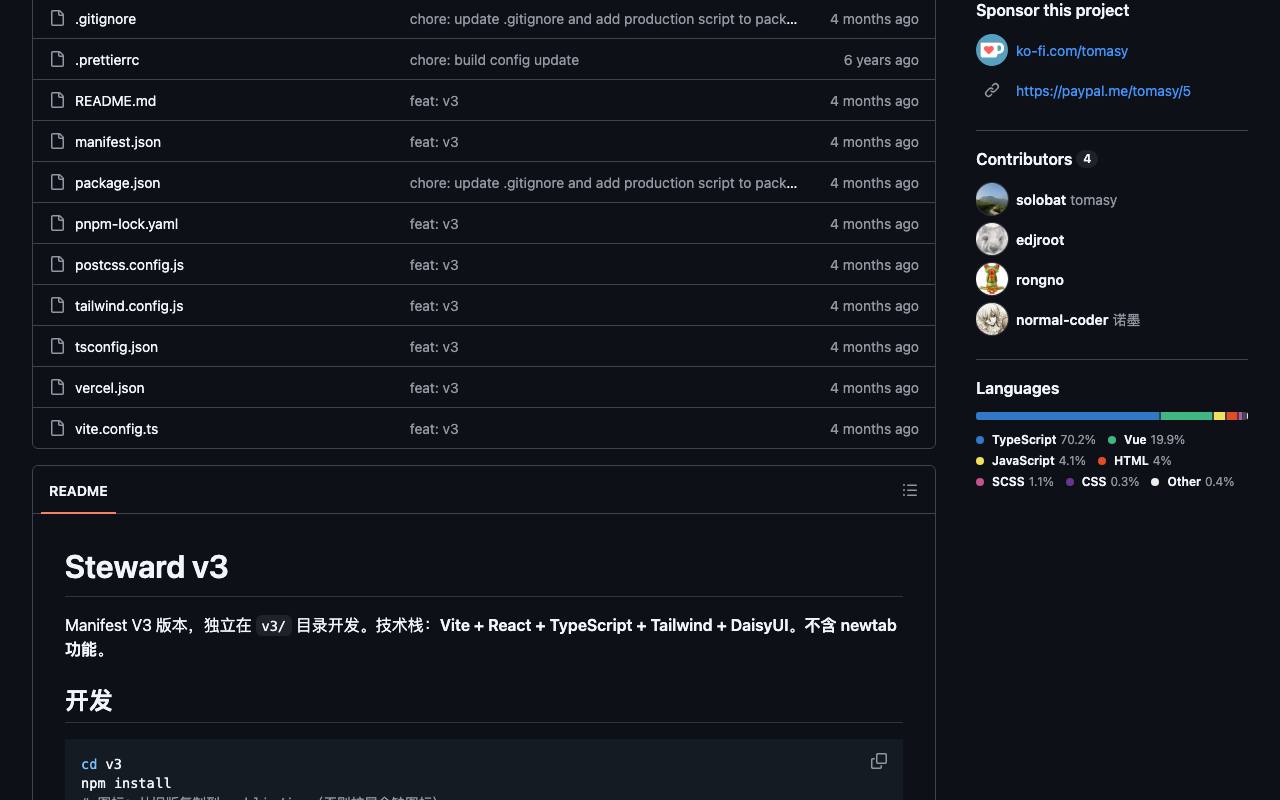The image size is (1280, 800).
Task: Open the README.md file
Action: (115, 101)
